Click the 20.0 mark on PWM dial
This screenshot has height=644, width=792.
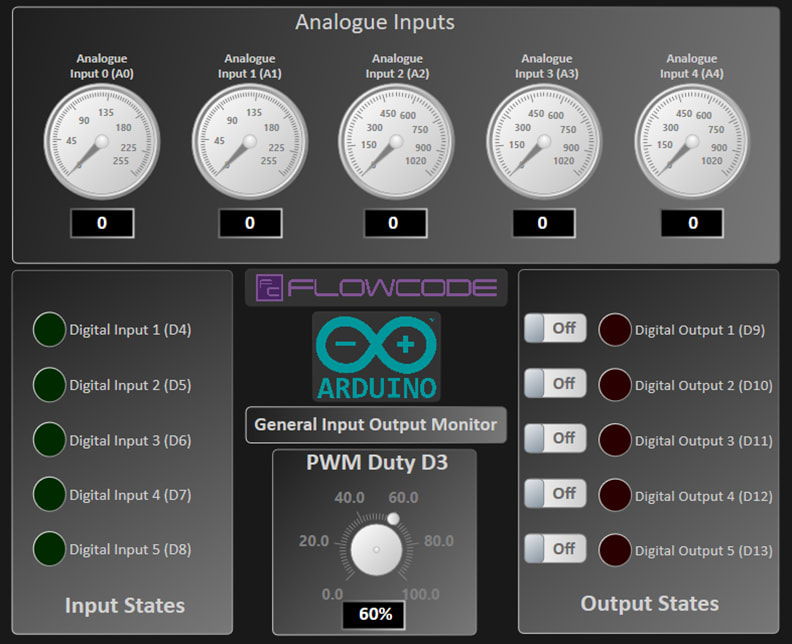pyautogui.click(x=314, y=541)
